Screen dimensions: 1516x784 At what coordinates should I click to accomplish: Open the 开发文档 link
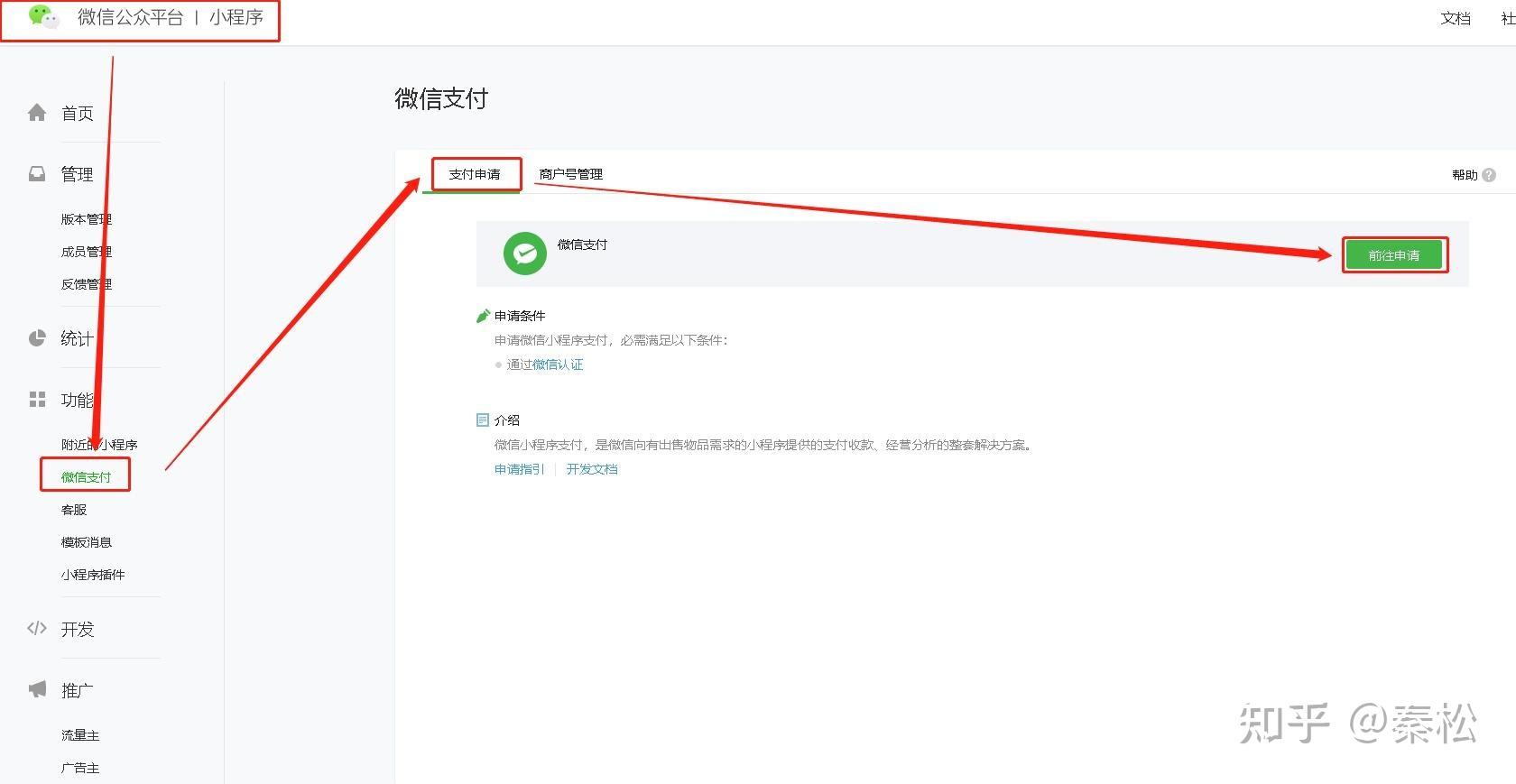pos(592,469)
